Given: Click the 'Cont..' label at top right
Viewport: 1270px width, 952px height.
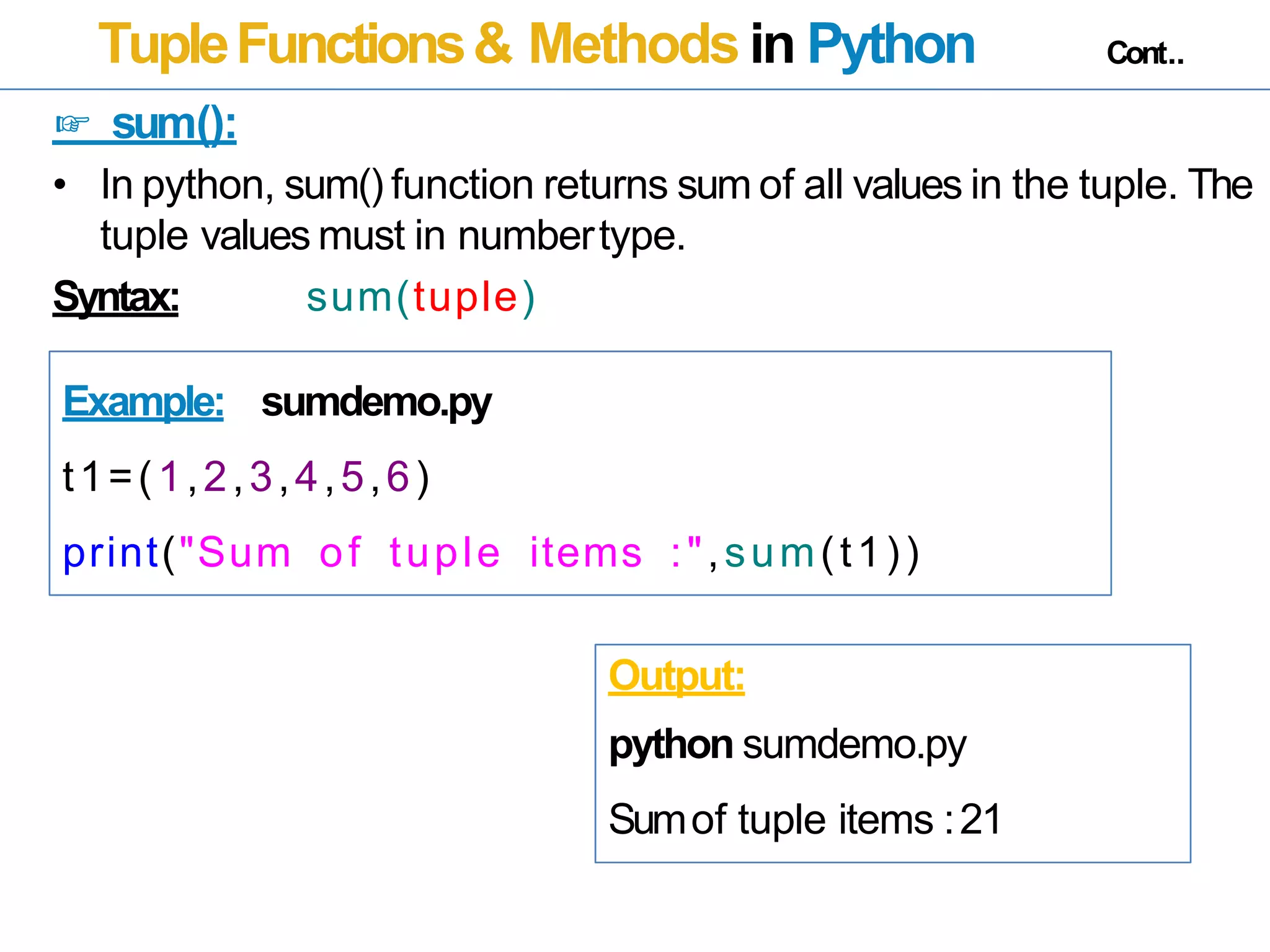Looking at the screenshot, I should [x=1145, y=53].
